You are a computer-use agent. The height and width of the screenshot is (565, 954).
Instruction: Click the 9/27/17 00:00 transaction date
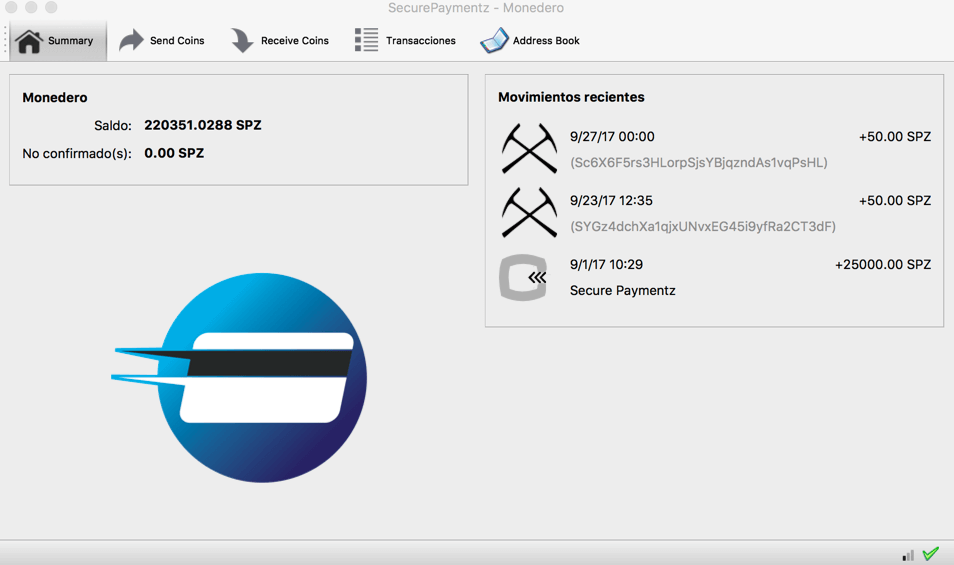pyautogui.click(x=612, y=137)
